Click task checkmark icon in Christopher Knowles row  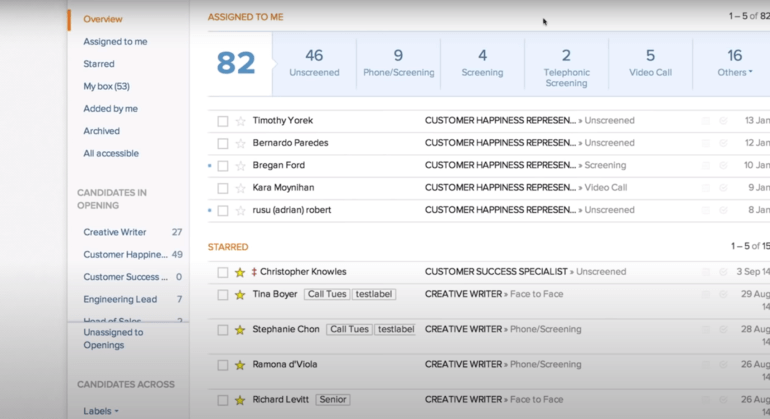723,272
